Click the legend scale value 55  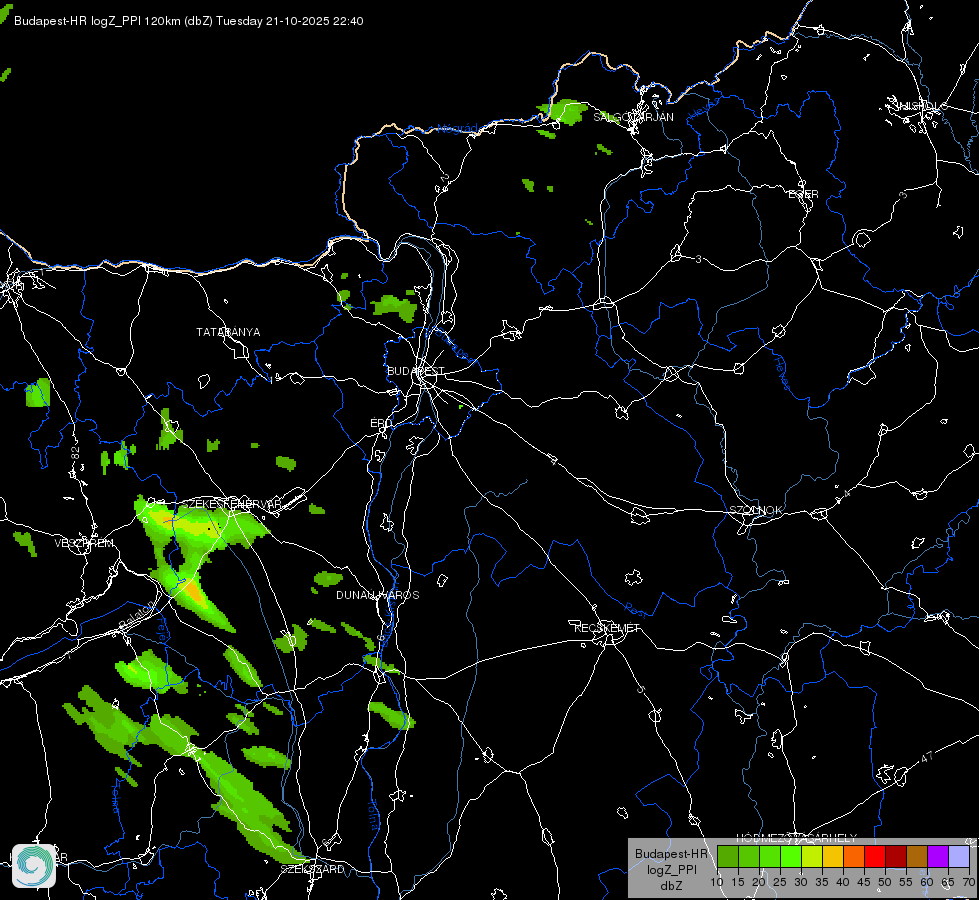906,883
